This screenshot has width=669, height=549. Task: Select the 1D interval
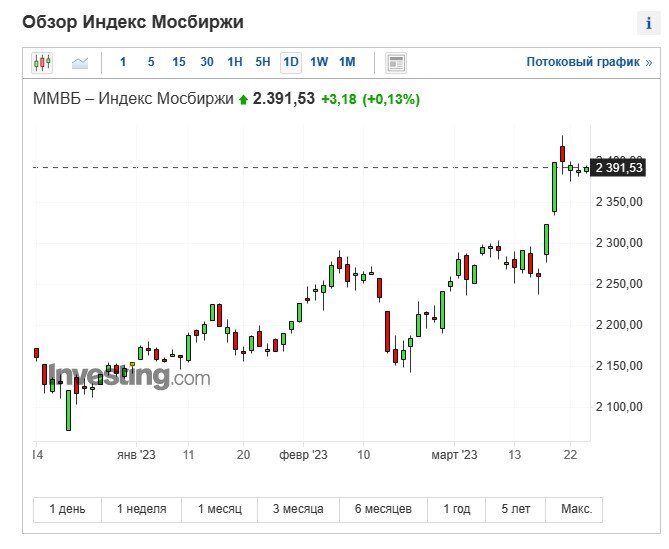291,63
